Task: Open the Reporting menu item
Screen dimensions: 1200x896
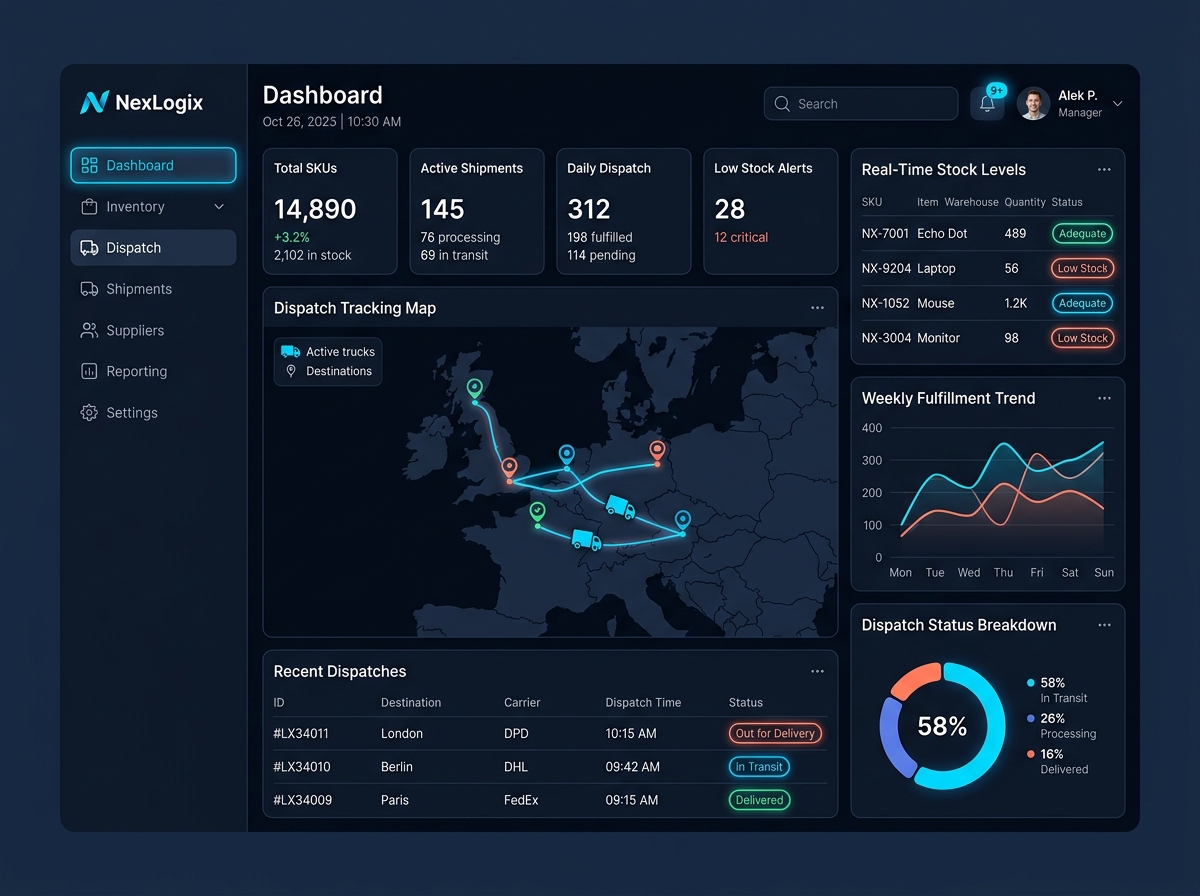Action: 153,371
